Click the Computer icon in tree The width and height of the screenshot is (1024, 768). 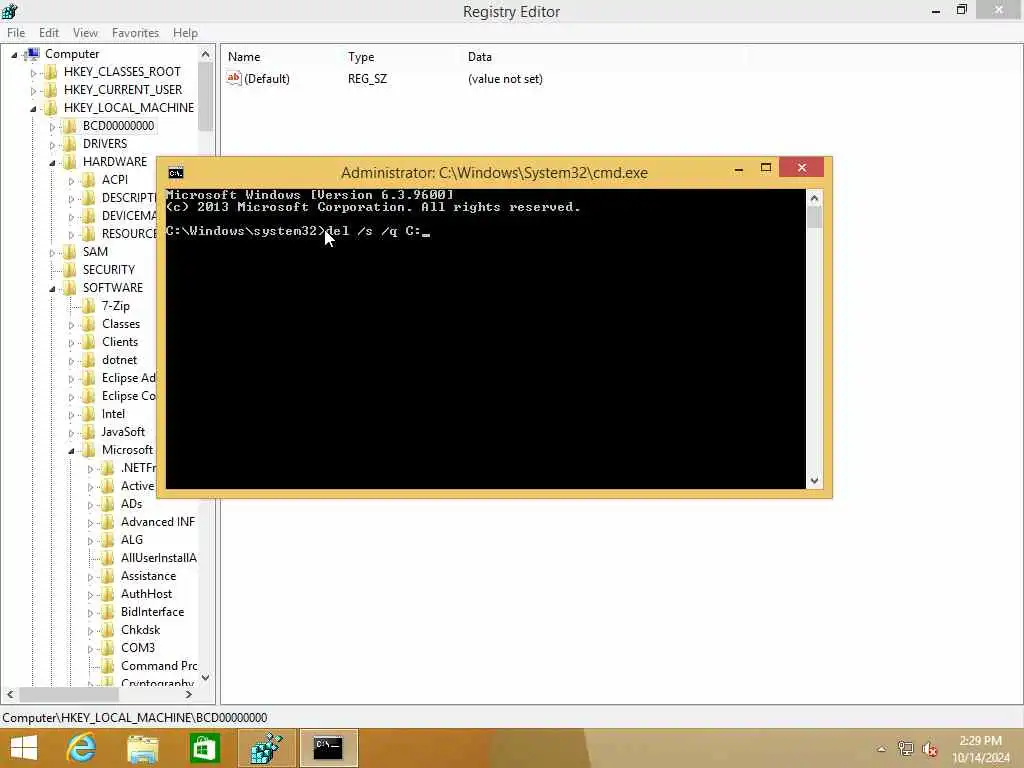[x=31, y=54]
